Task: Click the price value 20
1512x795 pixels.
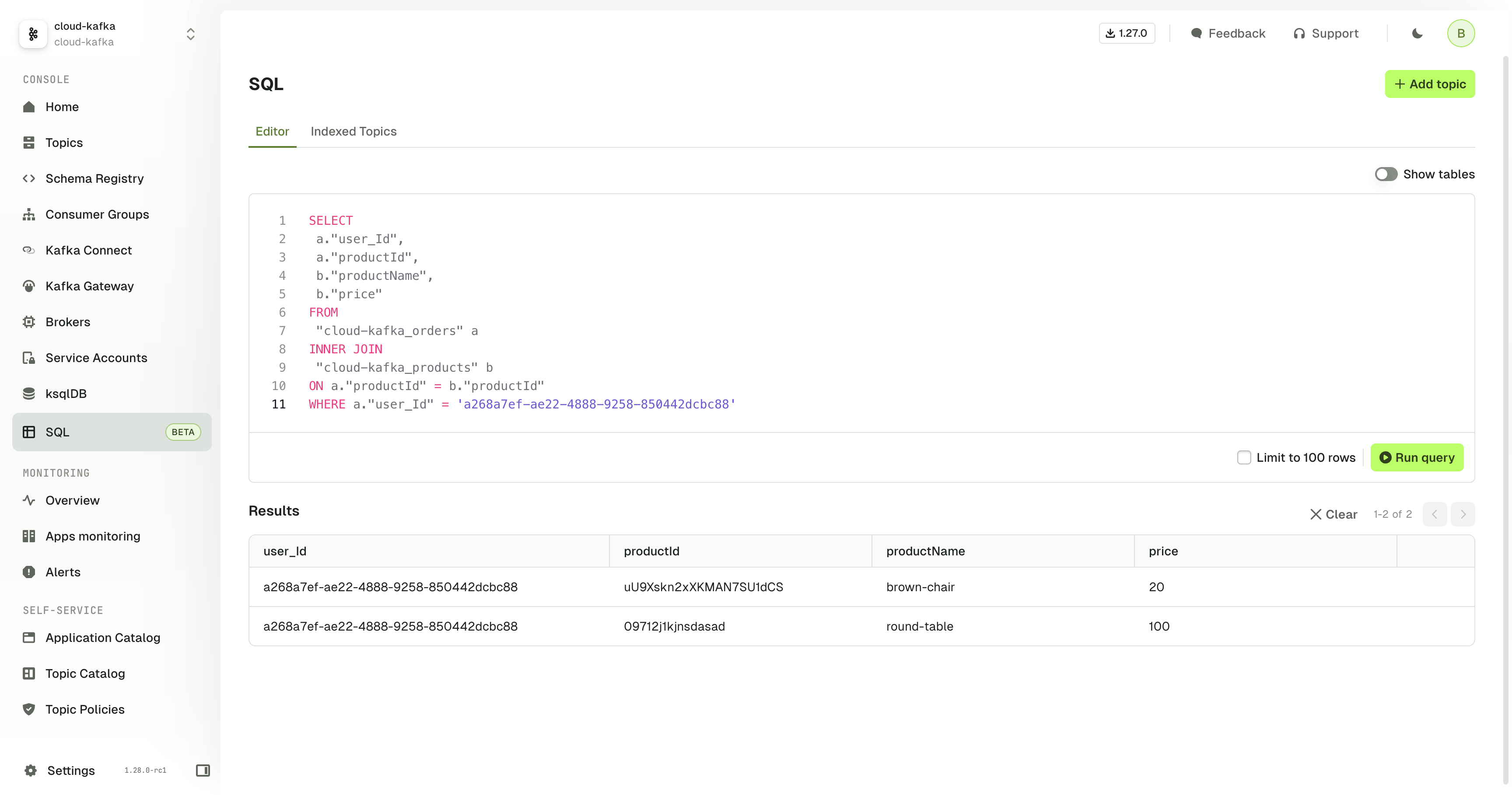Action: pos(1156,586)
